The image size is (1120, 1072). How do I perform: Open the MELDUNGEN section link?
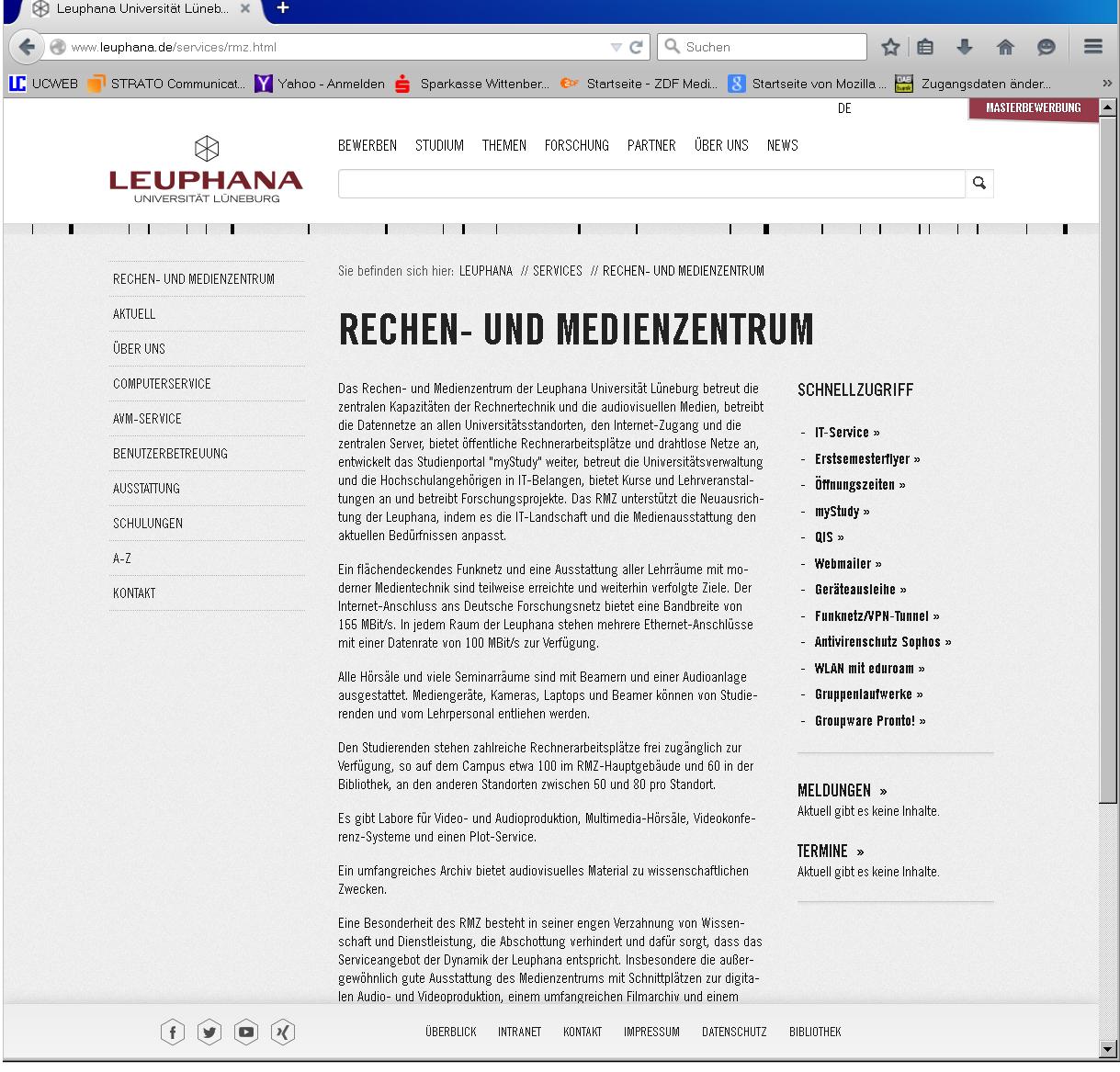[x=842, y=791]
